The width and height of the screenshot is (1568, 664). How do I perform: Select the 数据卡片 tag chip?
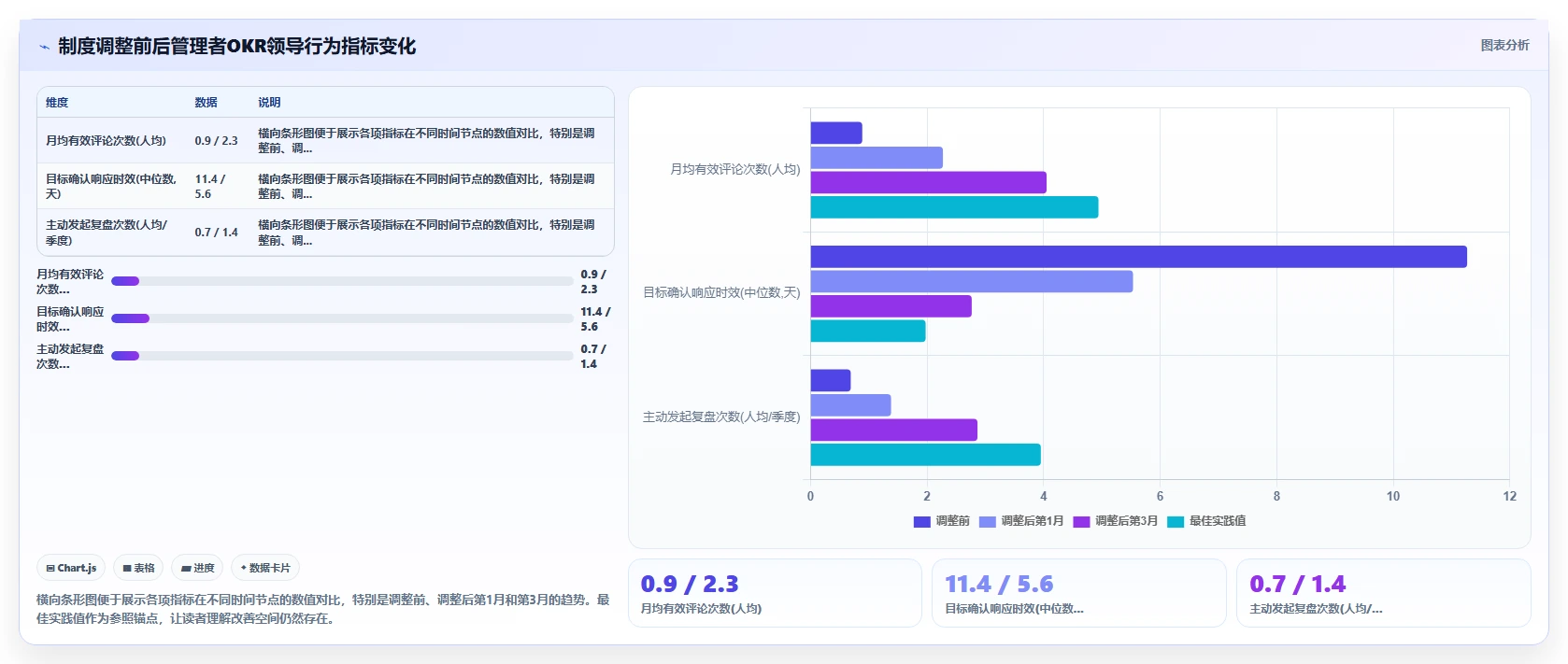click(x=265, y=568)
